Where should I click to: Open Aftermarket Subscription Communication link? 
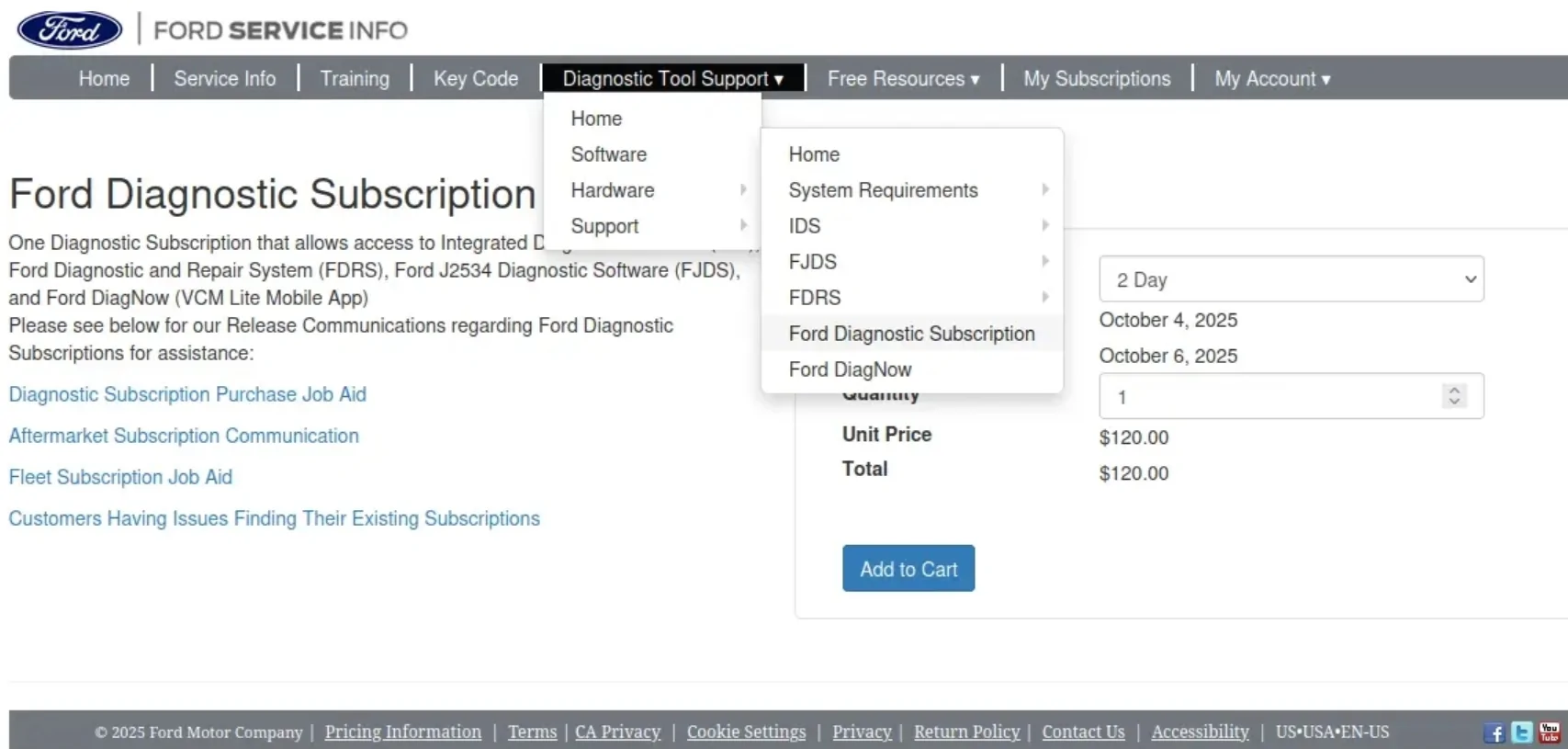184,436
